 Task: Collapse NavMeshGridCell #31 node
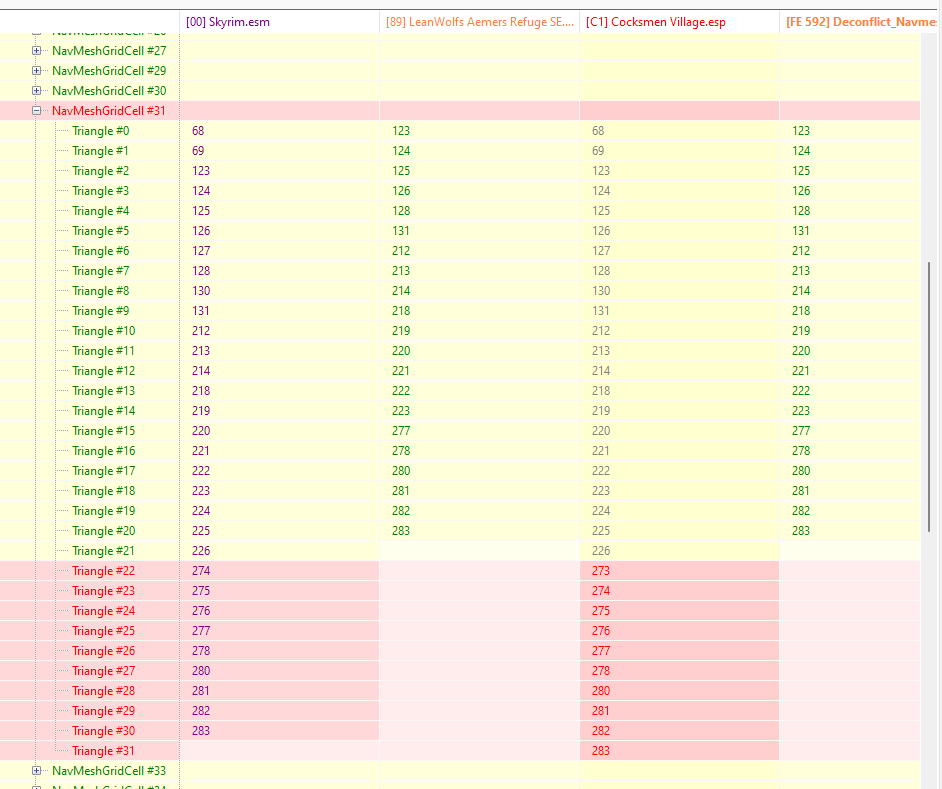pos(37,111)
